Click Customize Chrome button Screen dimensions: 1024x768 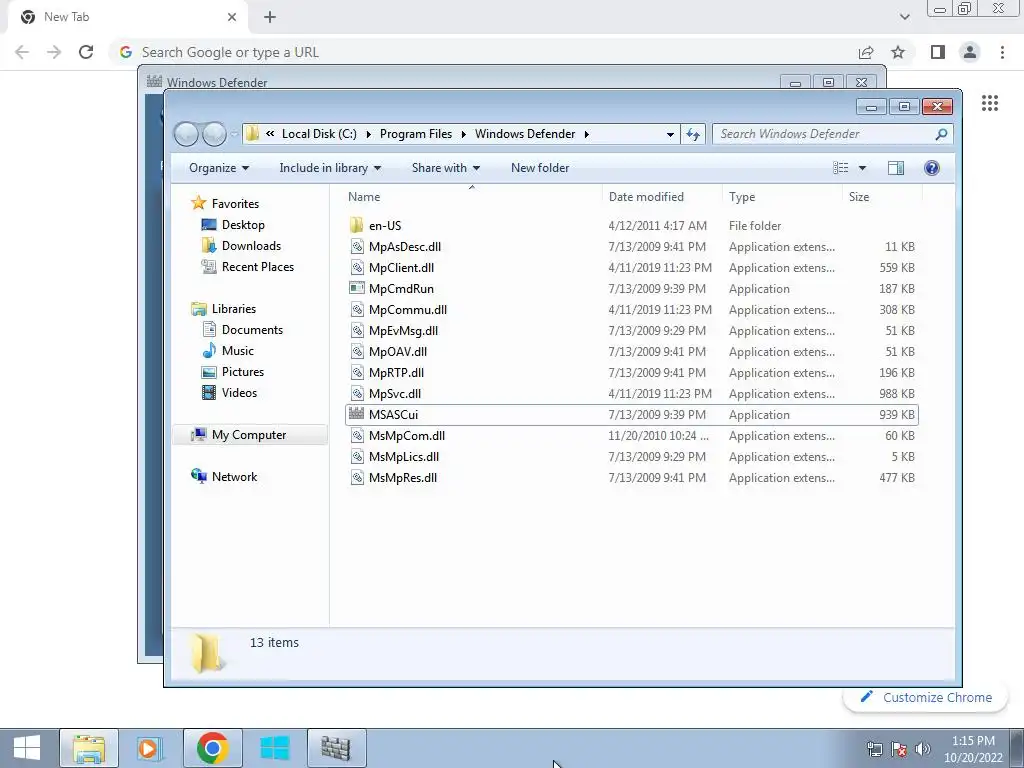(x=925, y=697)
